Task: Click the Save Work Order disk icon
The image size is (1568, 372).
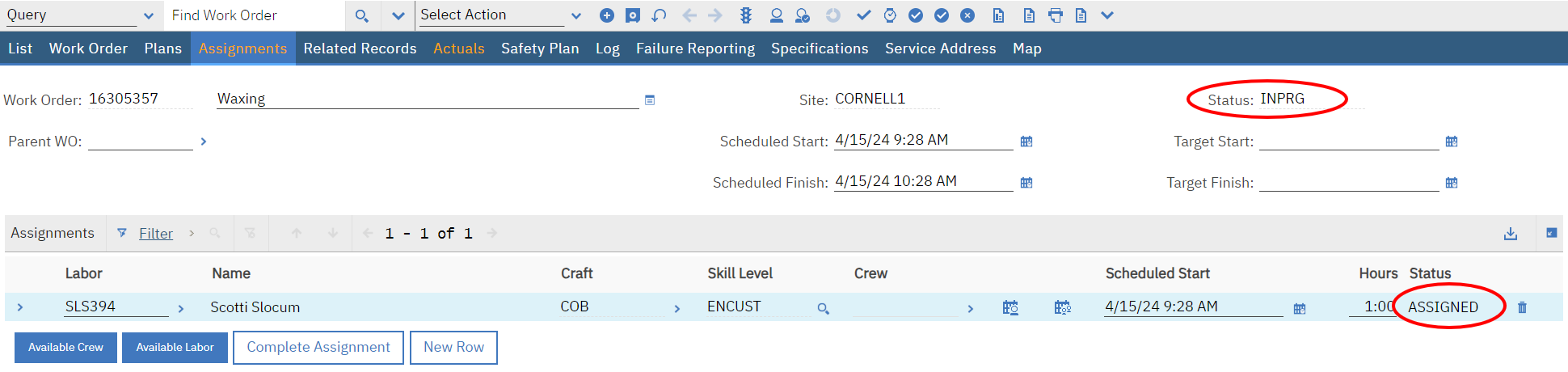Action: 633,15
